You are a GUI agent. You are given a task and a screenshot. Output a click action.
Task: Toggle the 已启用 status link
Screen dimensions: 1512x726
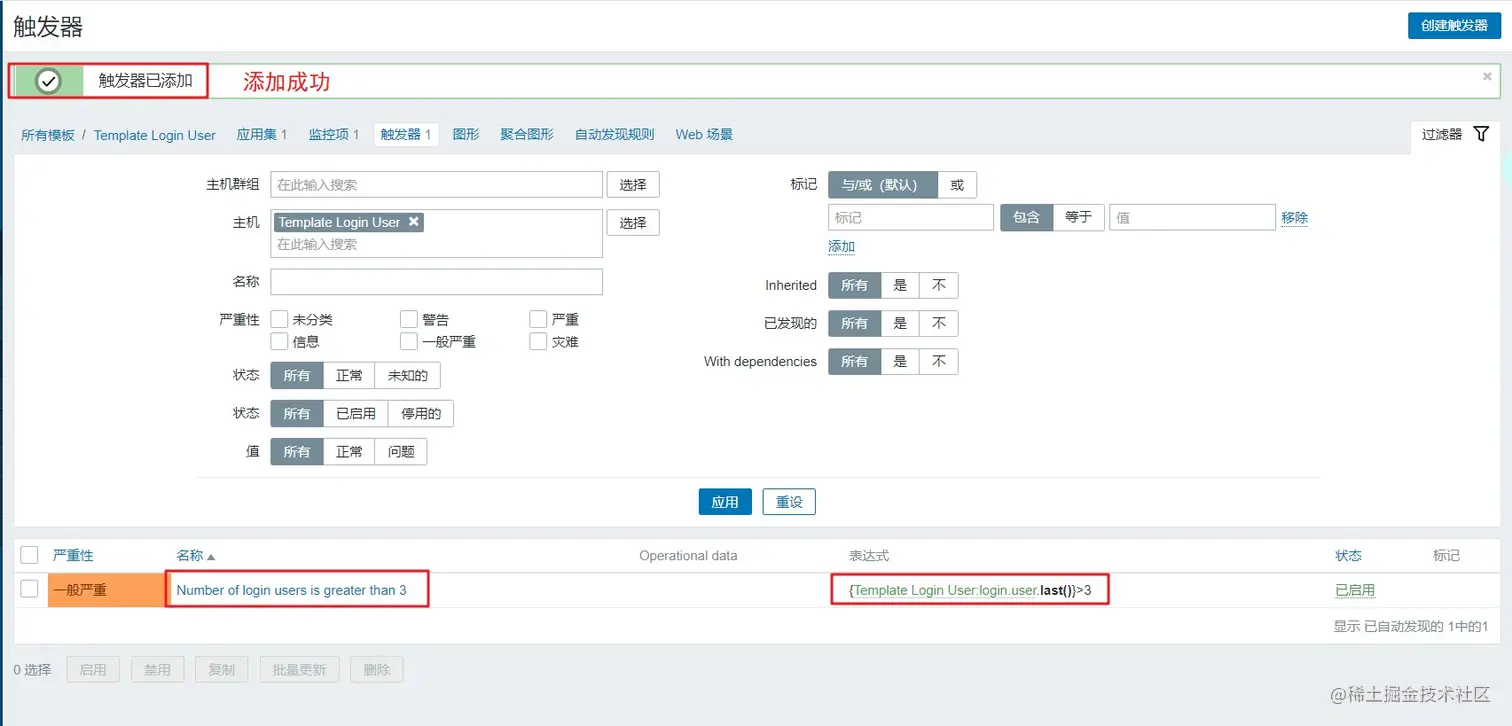pos(1355,590)
